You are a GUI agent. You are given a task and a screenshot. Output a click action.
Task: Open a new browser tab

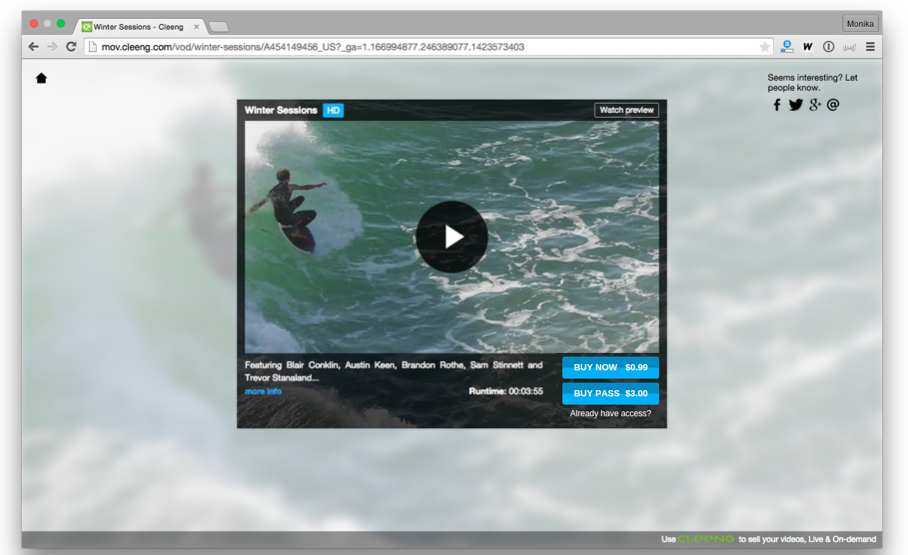click(218, 27)
